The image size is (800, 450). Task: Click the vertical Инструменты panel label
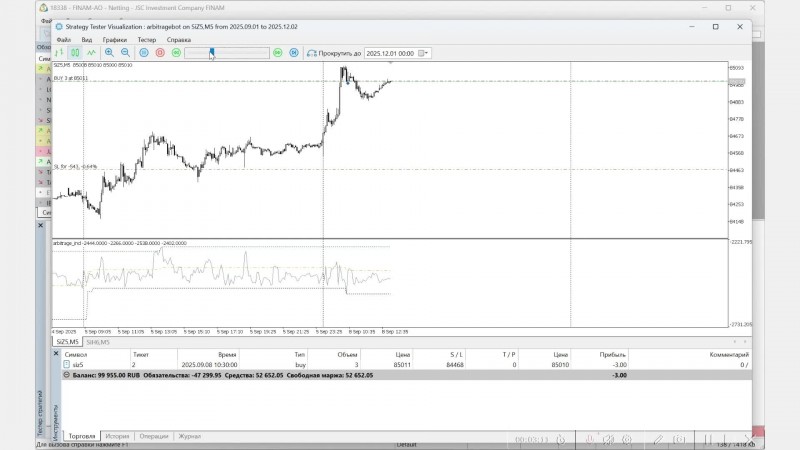click(56, 422)
